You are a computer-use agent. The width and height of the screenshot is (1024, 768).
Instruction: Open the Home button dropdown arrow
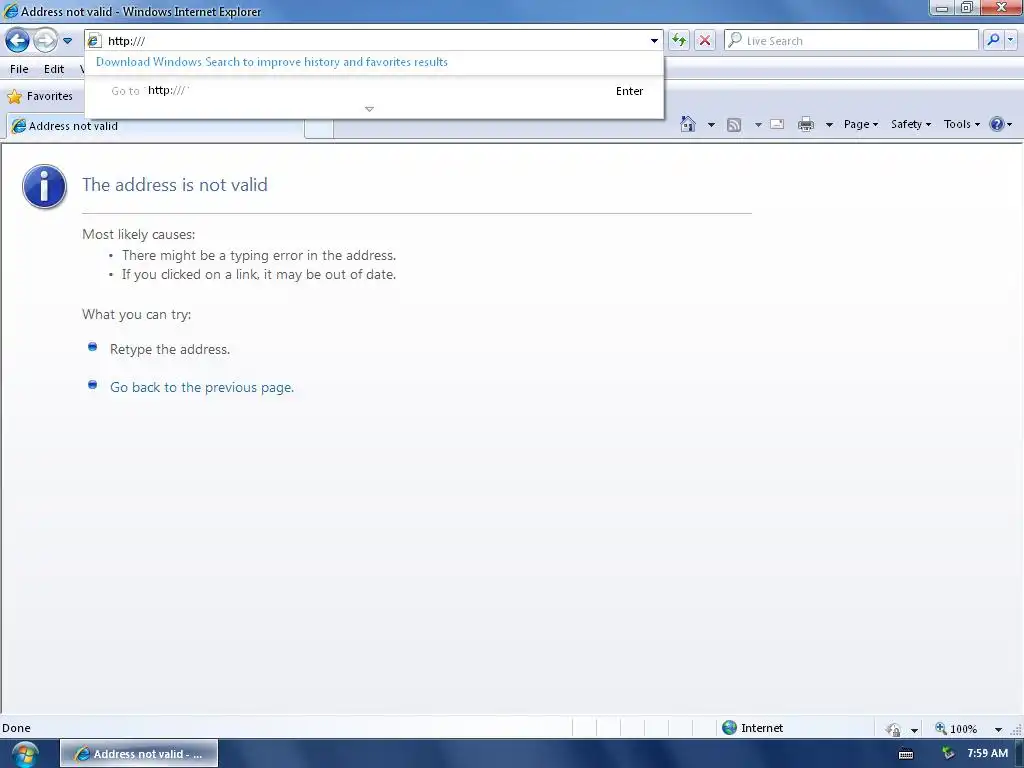point(711,124)
